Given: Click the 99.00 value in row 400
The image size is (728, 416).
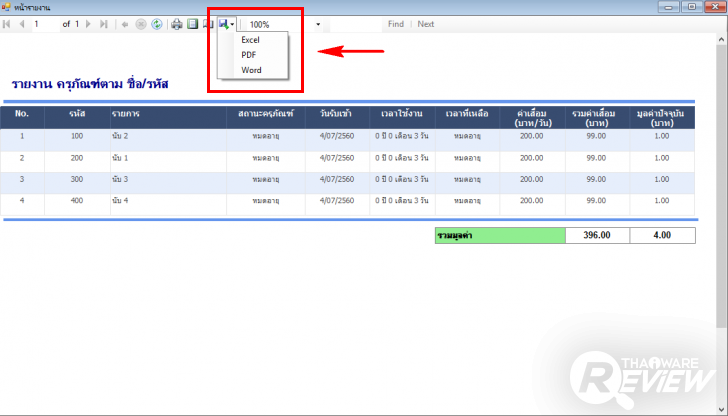Looking at the screenshot, I should click(596, 201).
